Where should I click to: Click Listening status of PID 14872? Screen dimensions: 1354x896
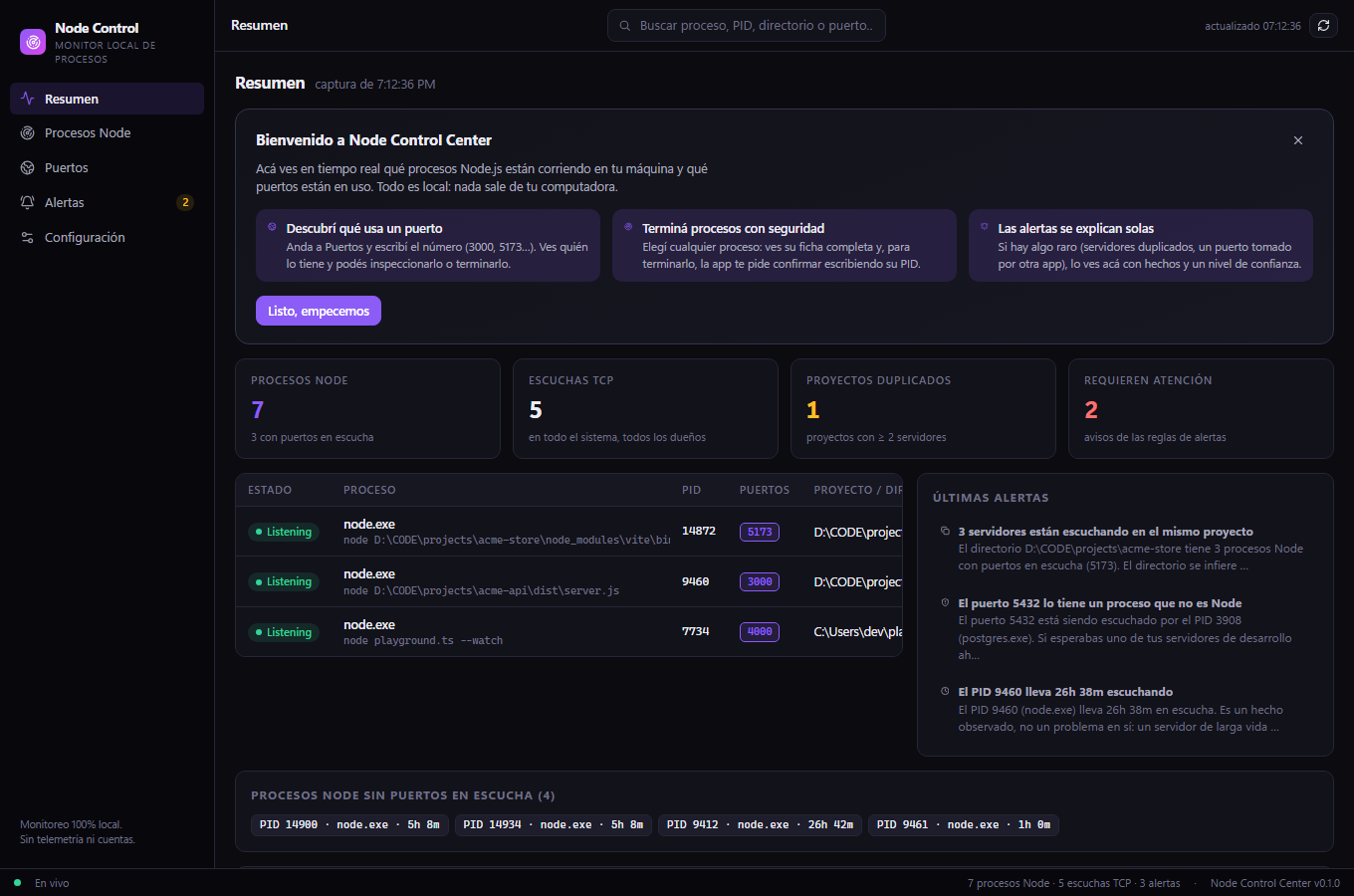pos(284,532)
